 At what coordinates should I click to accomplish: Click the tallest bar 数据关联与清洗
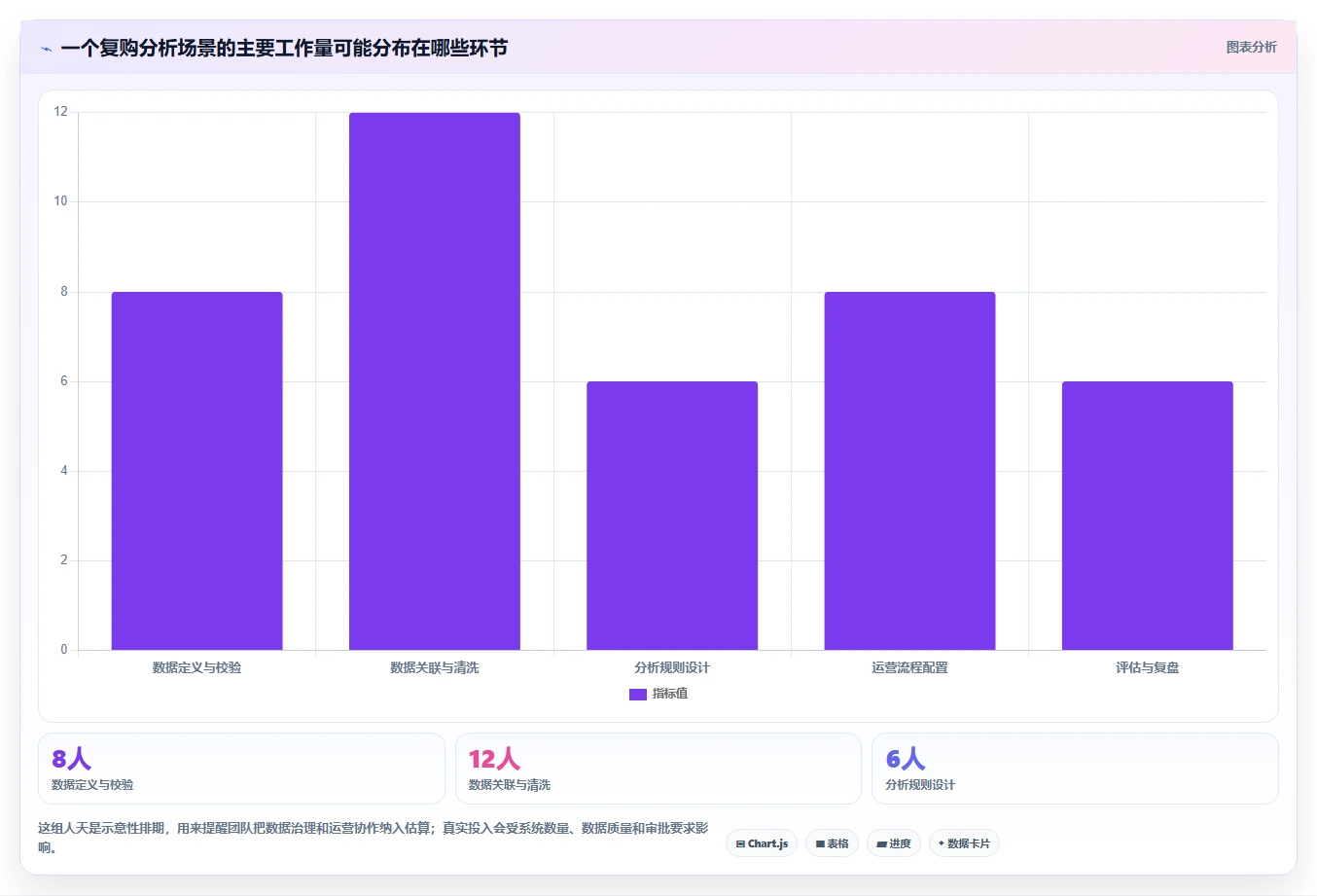pyautogui.click(x=435, y=381)
